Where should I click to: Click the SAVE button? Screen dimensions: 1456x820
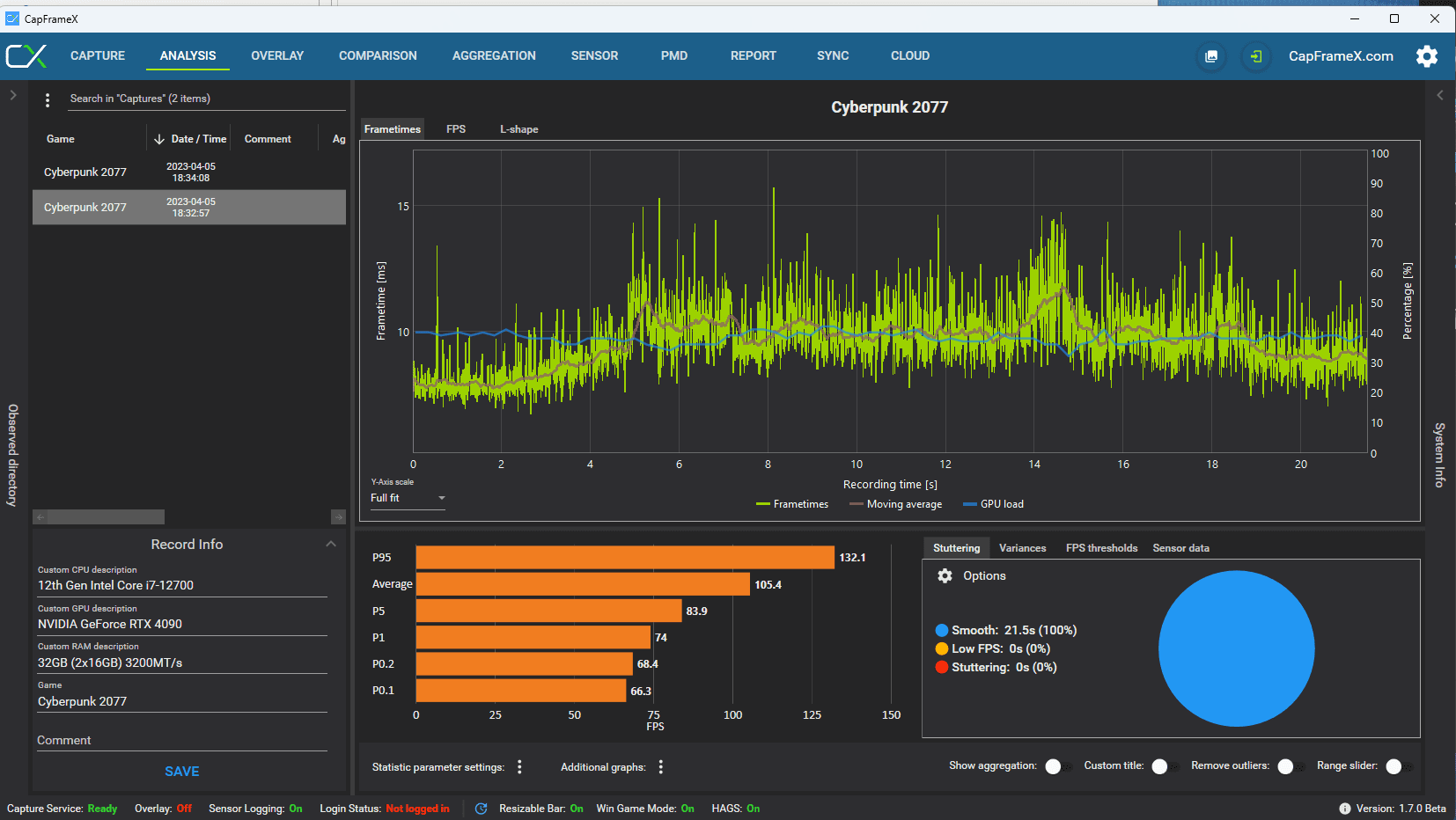pos(182,772)
